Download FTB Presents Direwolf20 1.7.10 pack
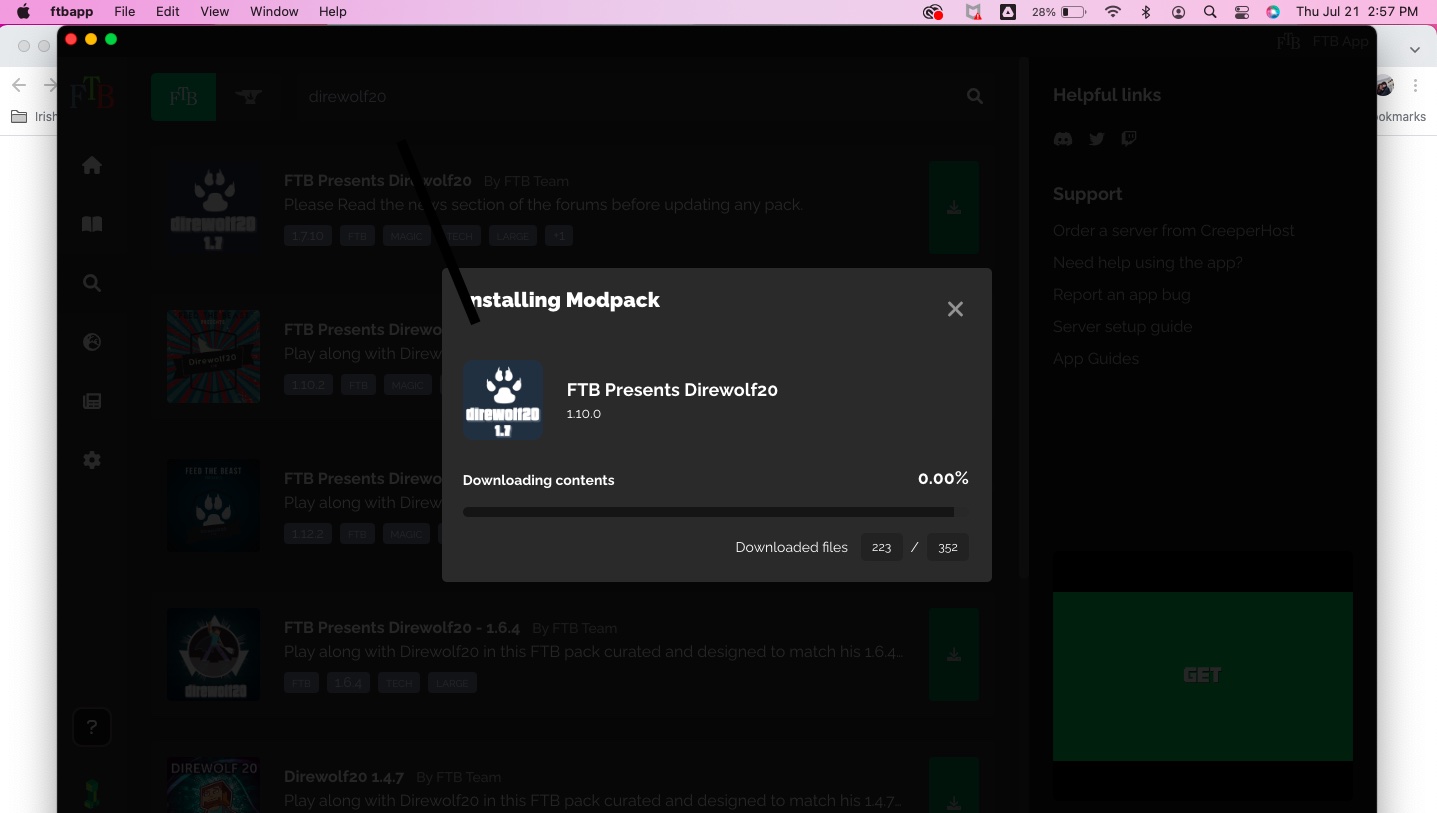The height and width of the screenshot is (813, 1437). tap(953, 207)
